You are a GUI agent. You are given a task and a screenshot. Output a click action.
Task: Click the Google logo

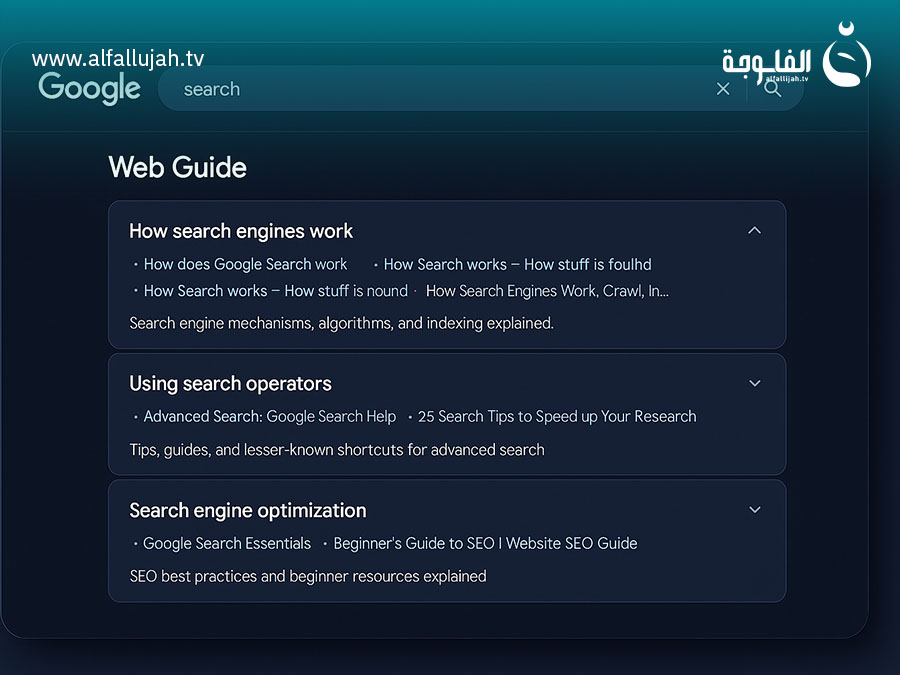point(90,88)
